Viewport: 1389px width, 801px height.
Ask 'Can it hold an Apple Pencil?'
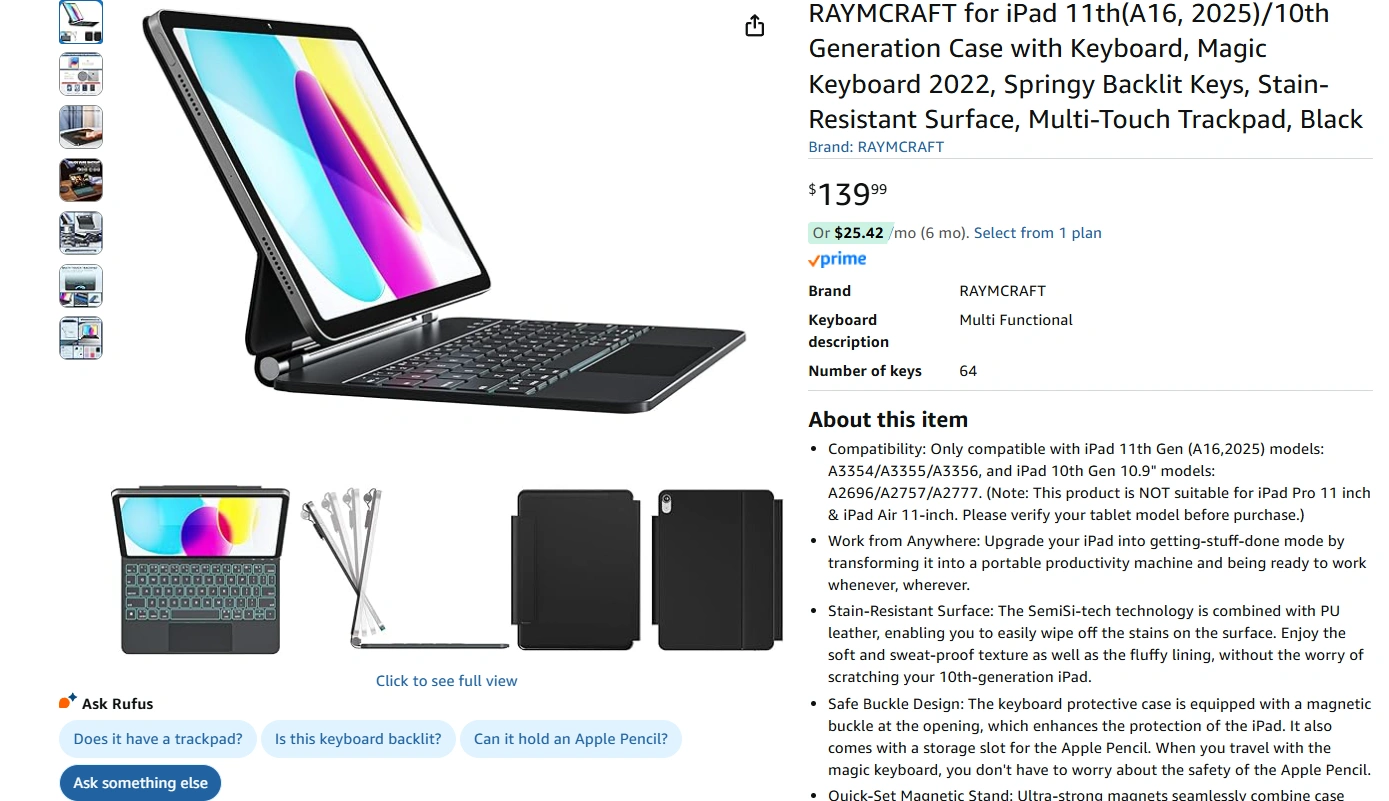coord(571,739)
